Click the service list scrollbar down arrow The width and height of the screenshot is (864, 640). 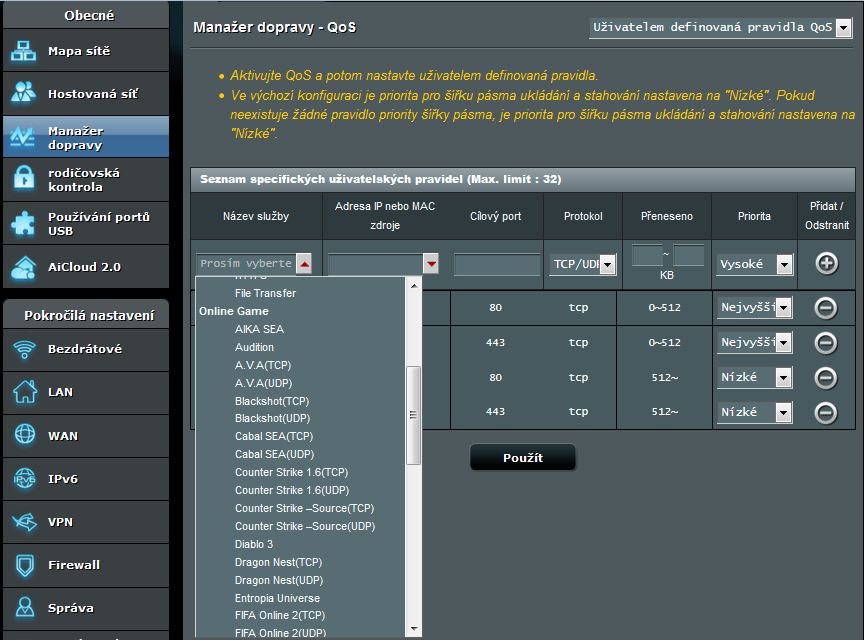pyautogui.click(x=414, y=629)
